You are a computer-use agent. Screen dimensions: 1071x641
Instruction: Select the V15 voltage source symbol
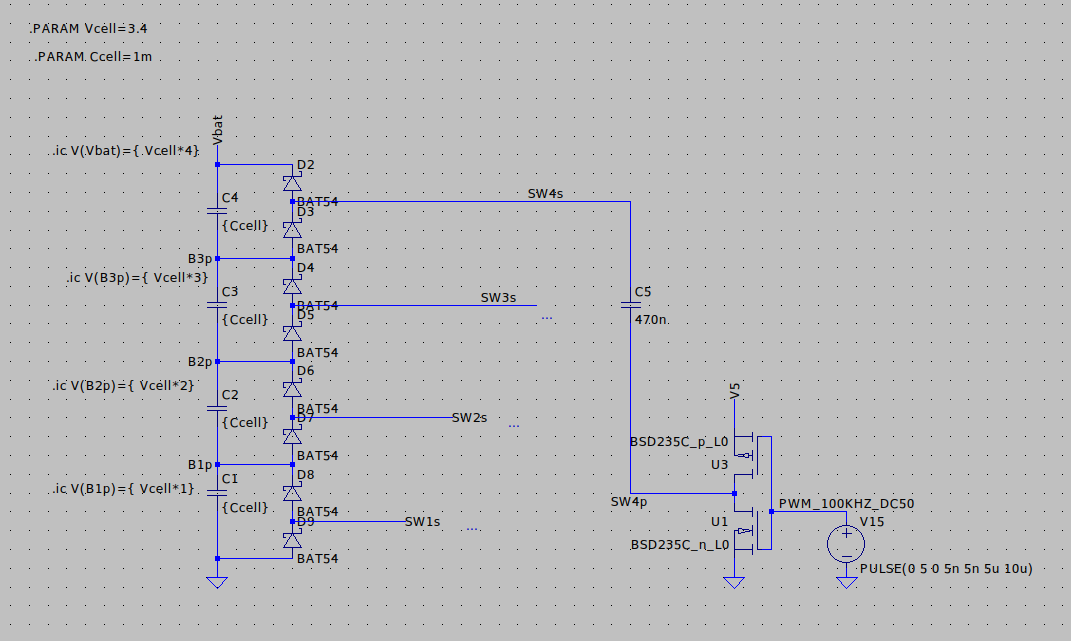click(x=846, y=545)
